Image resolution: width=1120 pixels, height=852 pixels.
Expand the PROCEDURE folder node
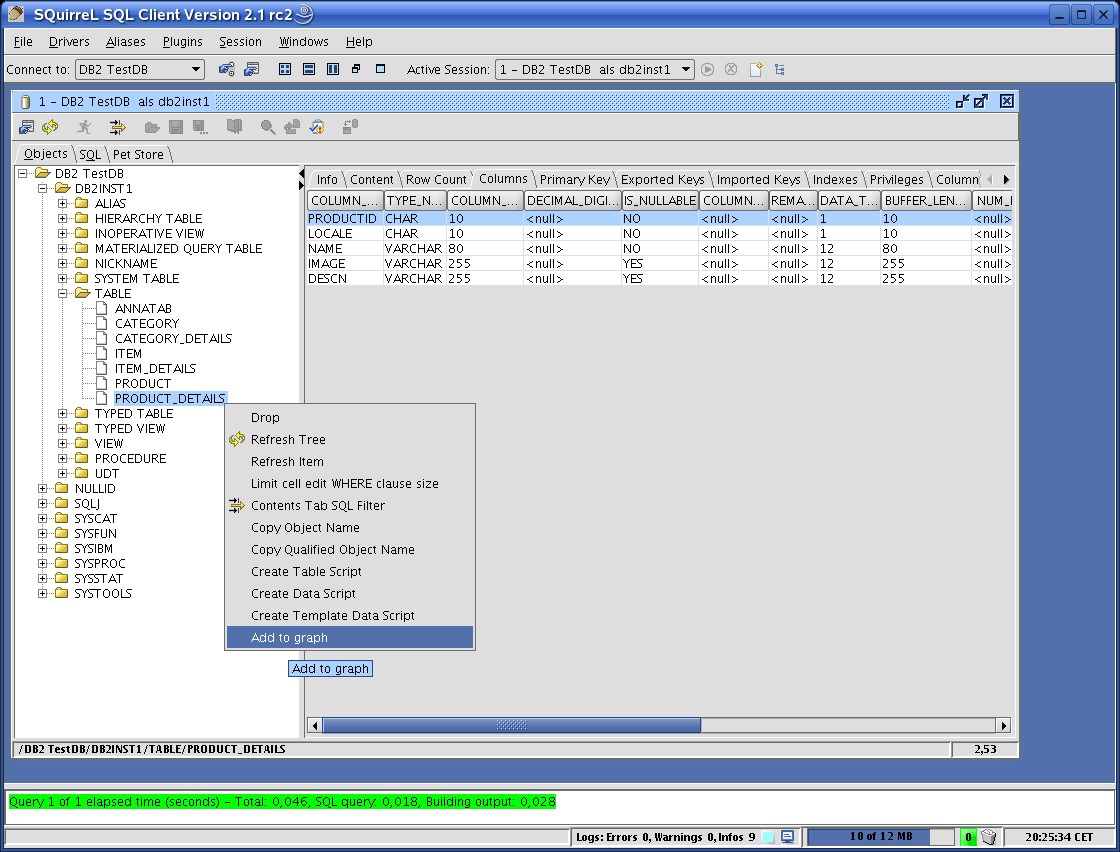tap(63, 459)
